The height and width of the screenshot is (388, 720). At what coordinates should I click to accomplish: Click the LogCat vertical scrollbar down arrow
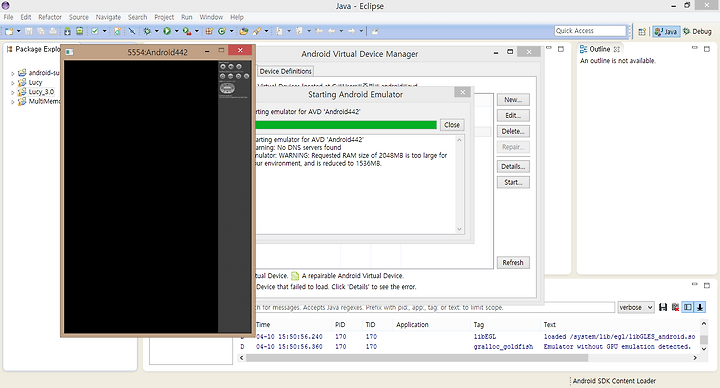[x=704, y=349]
